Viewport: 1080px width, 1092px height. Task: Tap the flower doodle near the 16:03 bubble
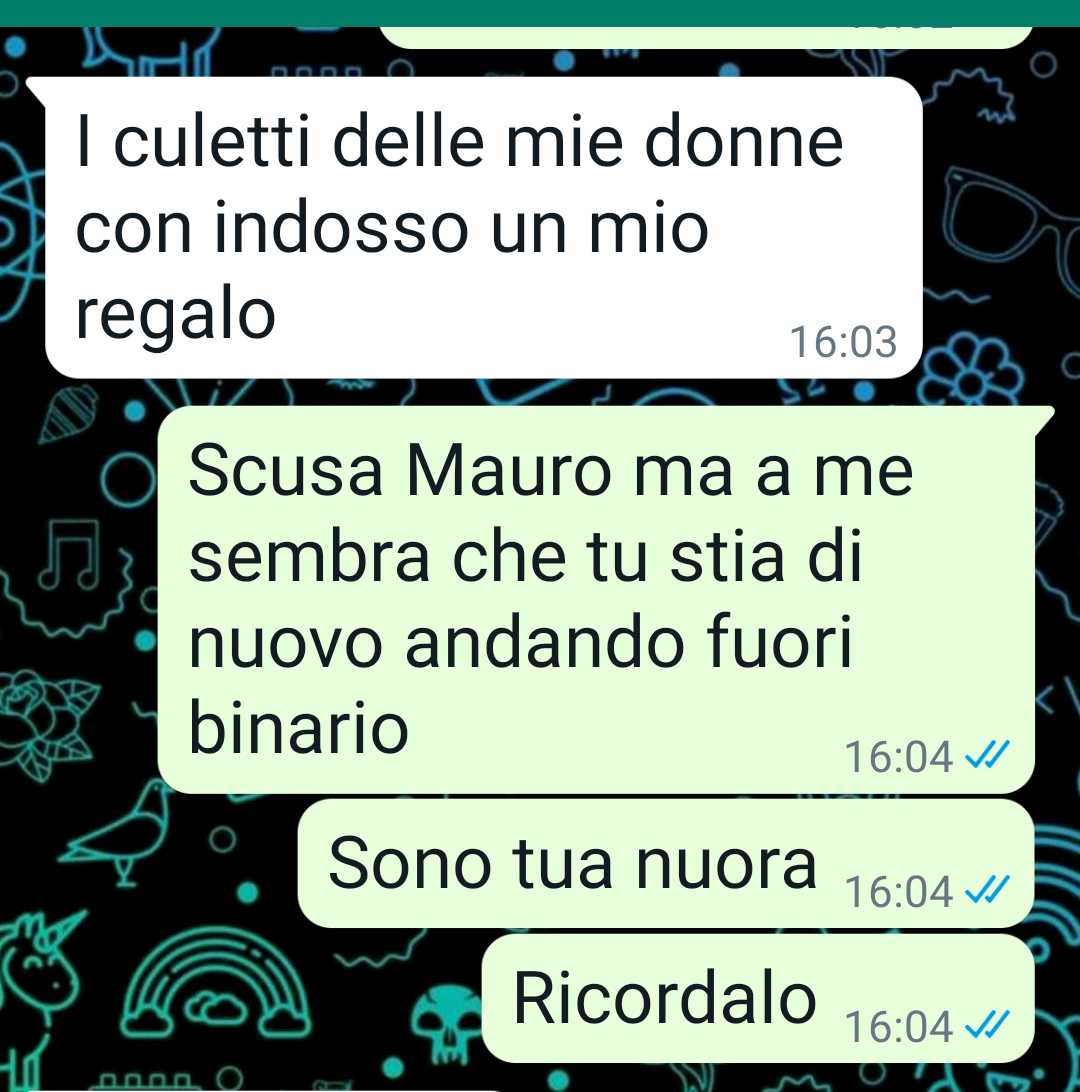[971, 368]
